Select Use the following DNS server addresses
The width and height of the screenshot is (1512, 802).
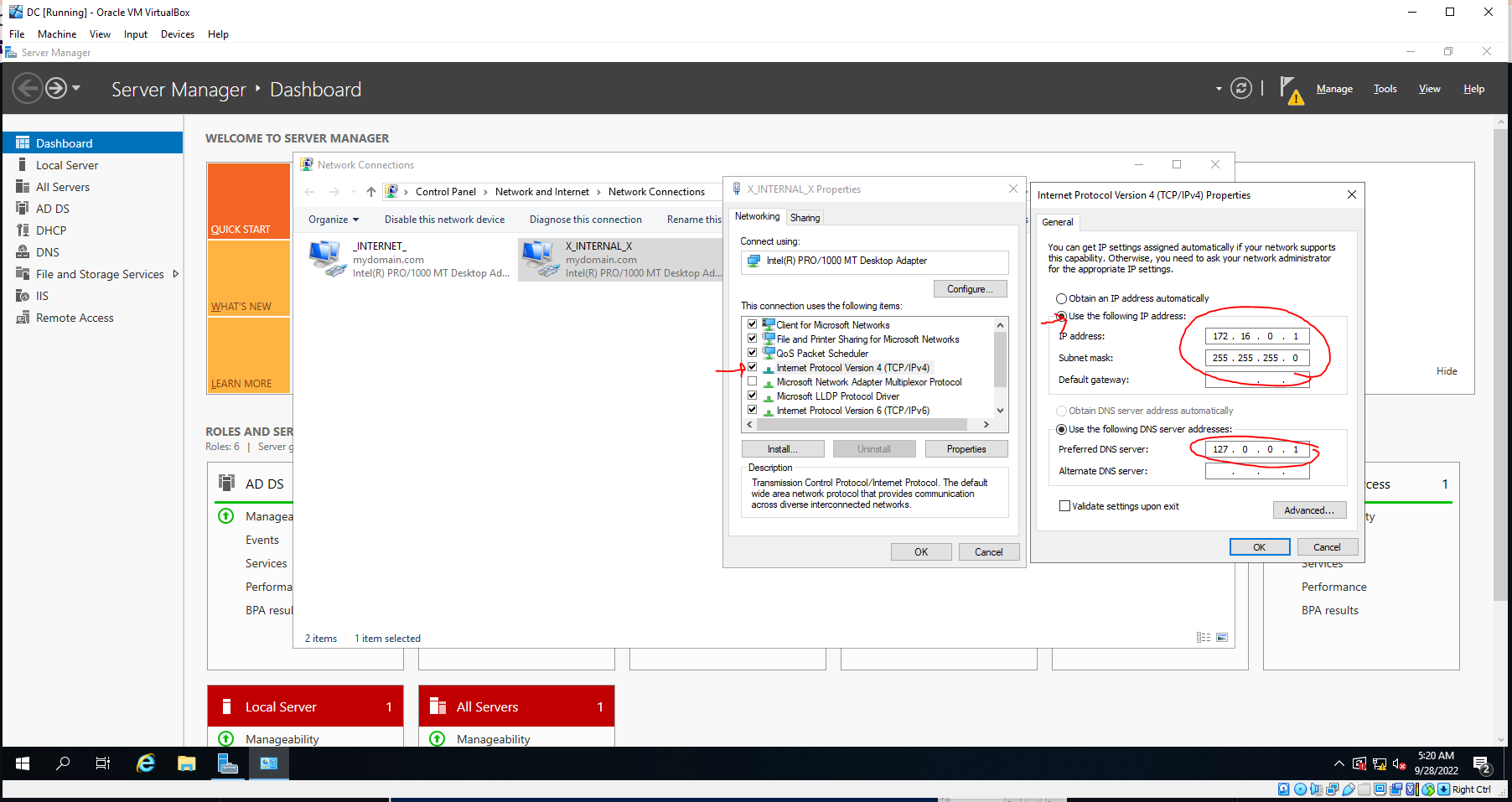(x=1062, y=429)
